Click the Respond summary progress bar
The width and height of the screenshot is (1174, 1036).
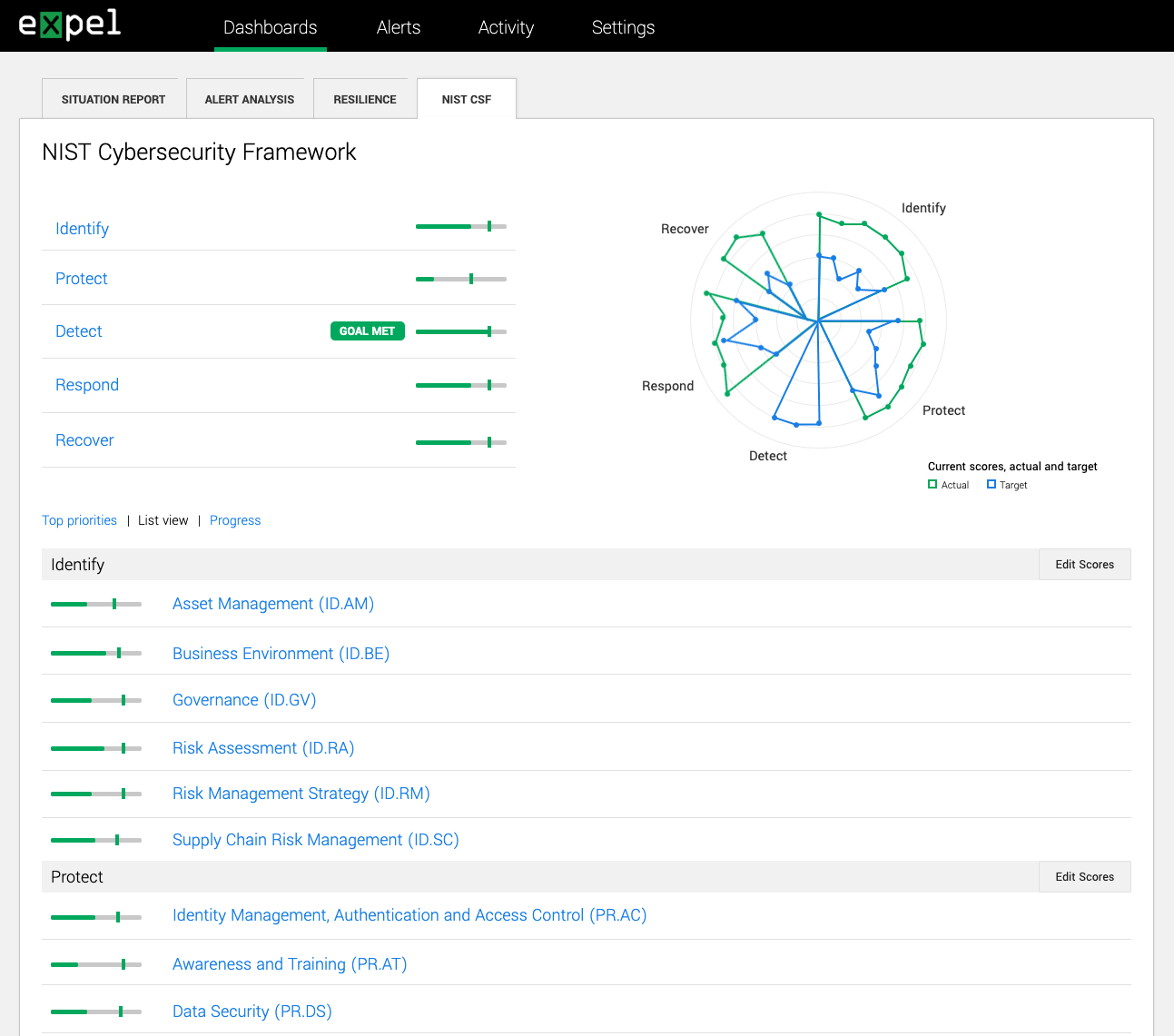coord(461,385)
